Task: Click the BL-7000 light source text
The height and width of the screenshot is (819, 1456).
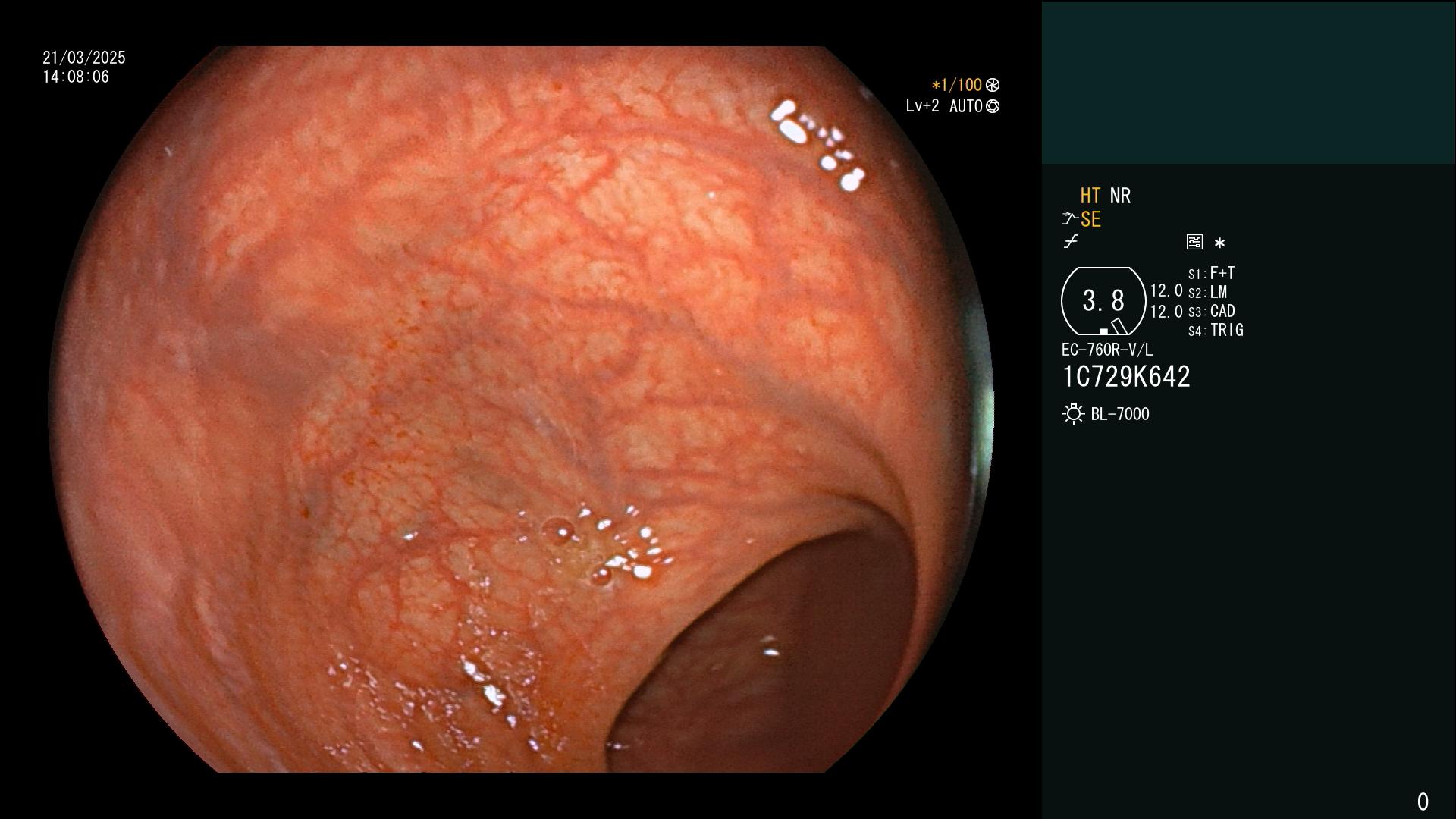Action: [1120, 414]
